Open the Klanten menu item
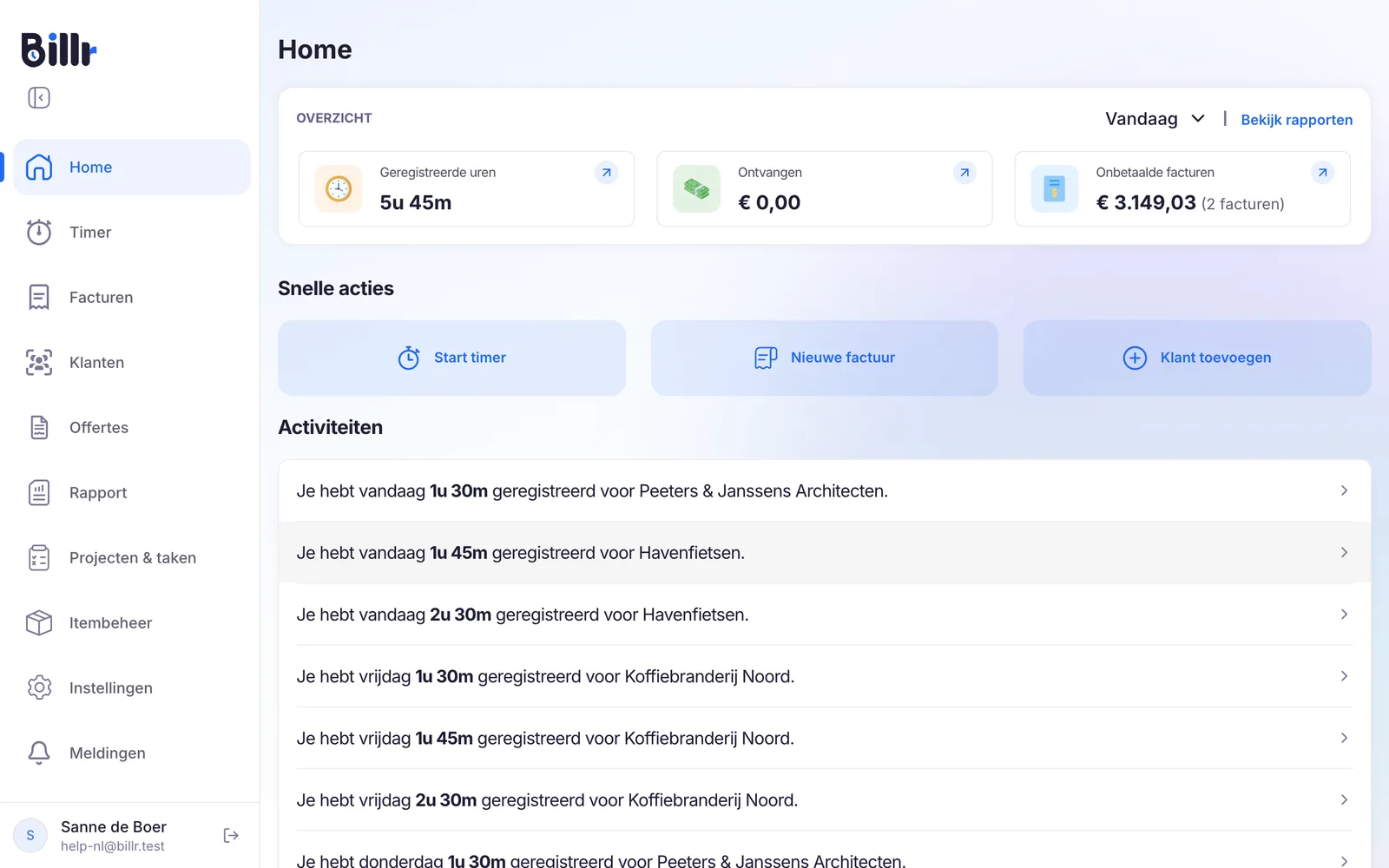 (x=132, y=362)
